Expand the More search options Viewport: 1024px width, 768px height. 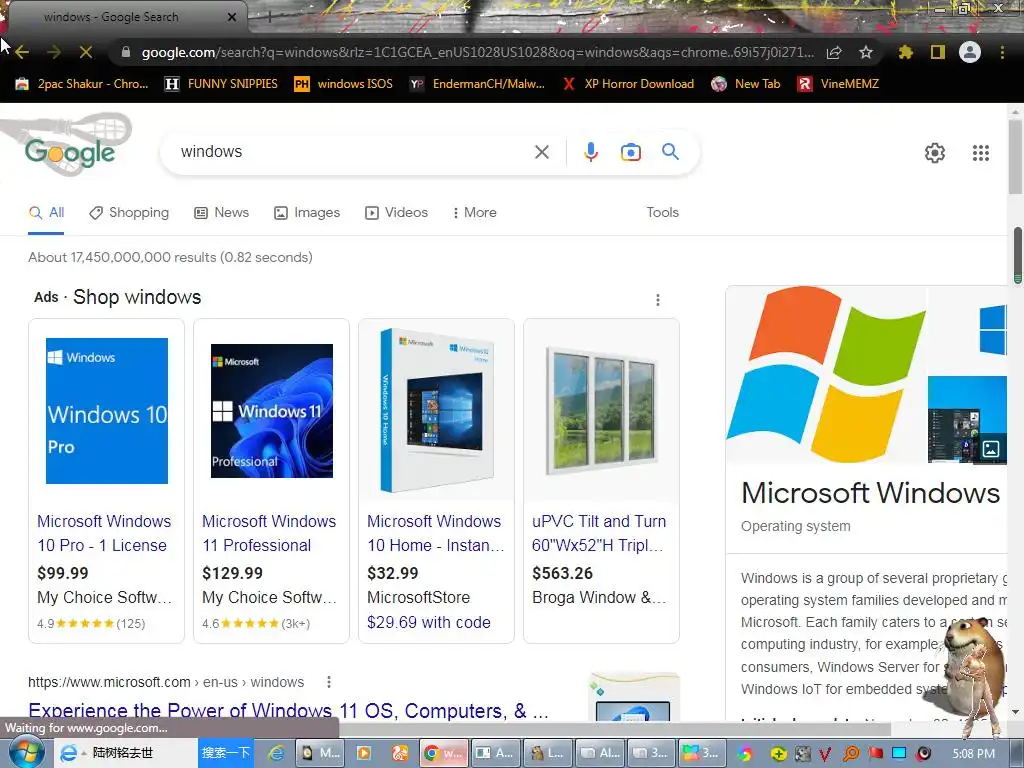coord(475,213)
